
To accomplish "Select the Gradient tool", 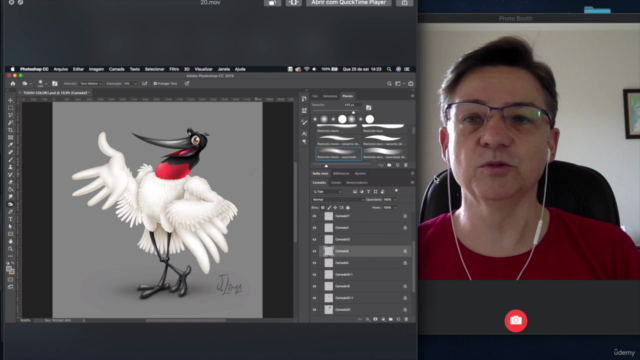I will (x=11, y=189).
